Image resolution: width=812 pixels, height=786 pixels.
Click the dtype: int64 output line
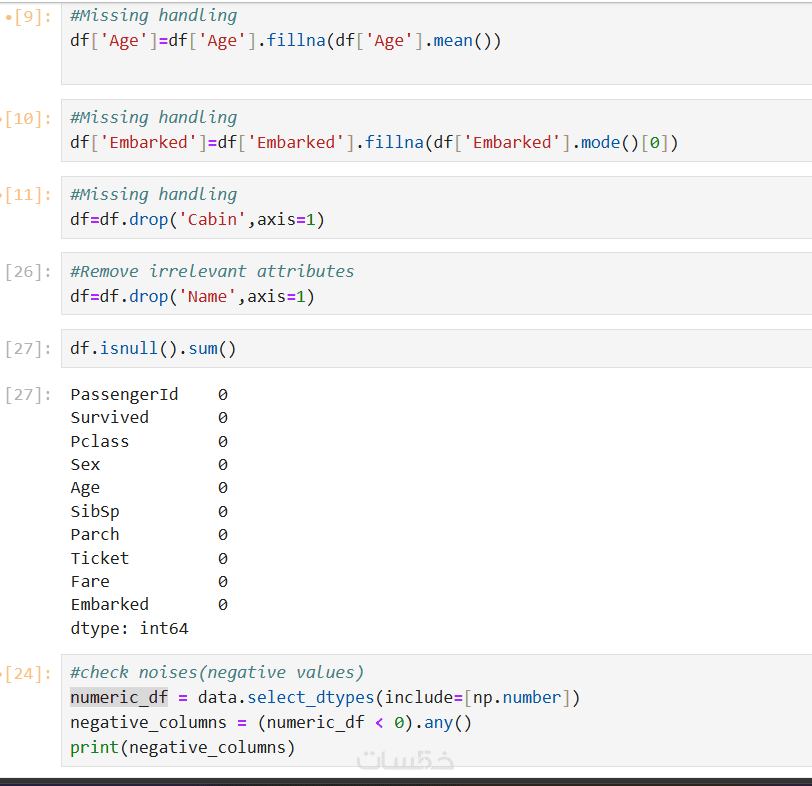pyautogui.click(x=129, y=629)
